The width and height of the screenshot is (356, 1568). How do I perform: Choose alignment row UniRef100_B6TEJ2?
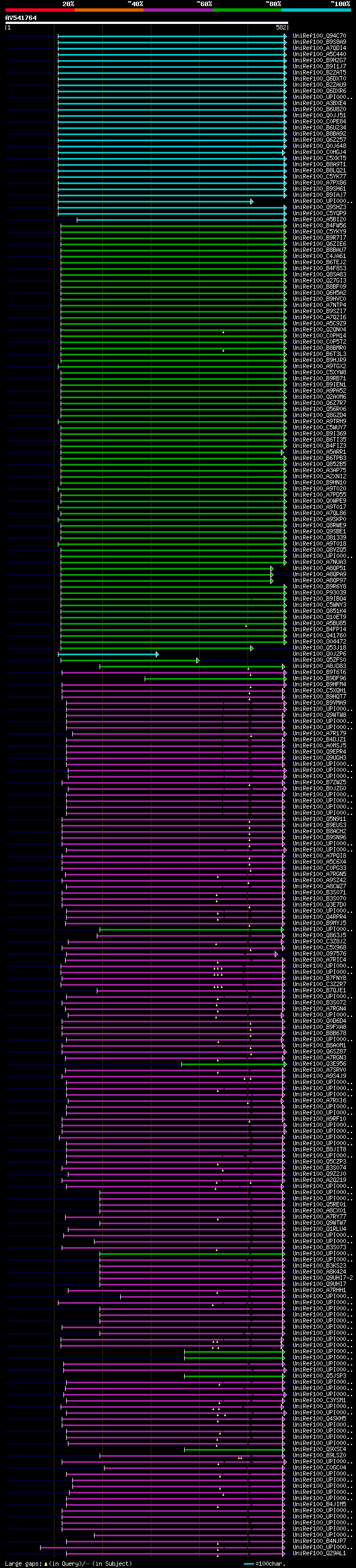pos(319,263)
